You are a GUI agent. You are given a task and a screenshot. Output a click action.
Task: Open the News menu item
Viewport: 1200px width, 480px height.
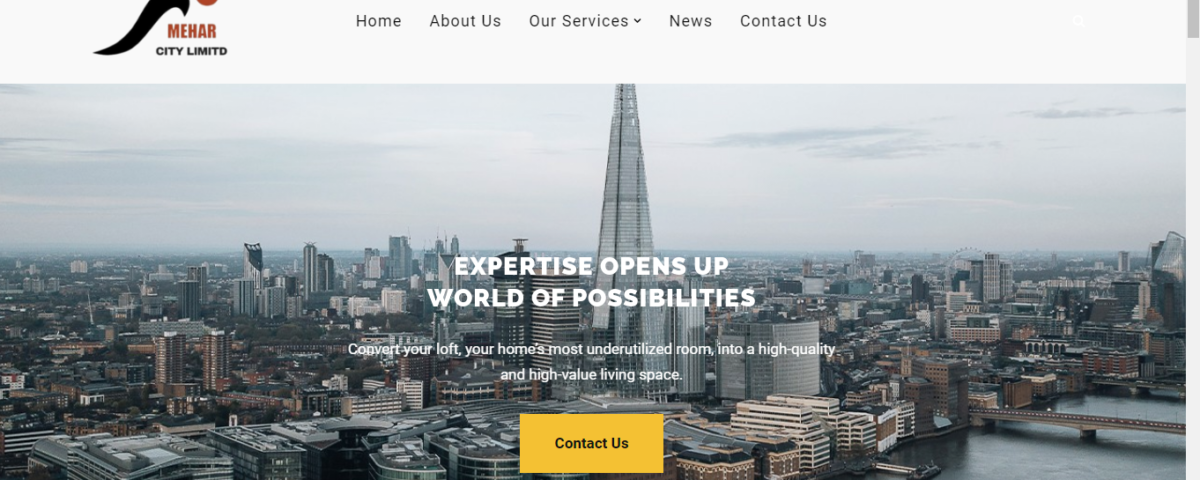691,21
